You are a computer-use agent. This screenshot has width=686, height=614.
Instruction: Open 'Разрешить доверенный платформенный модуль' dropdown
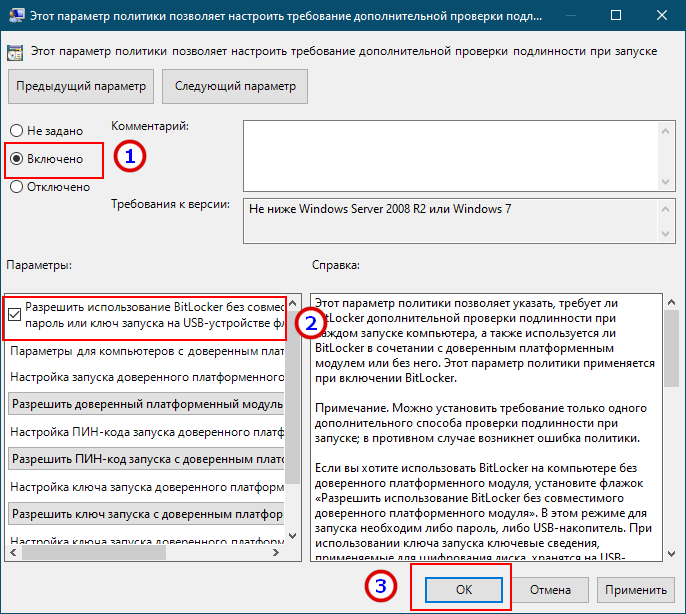pos(146,403)
